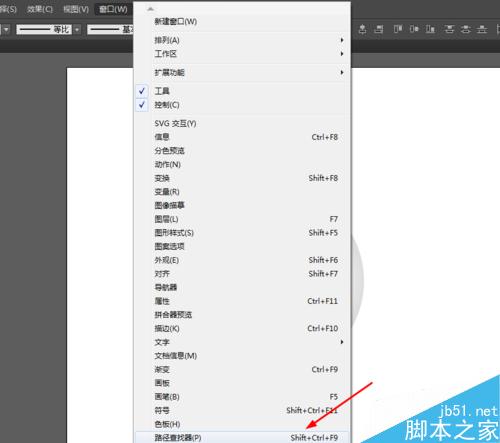500x443 pixels.
Task: Click the Vertical Align Bottom icon
Action: 430,29
